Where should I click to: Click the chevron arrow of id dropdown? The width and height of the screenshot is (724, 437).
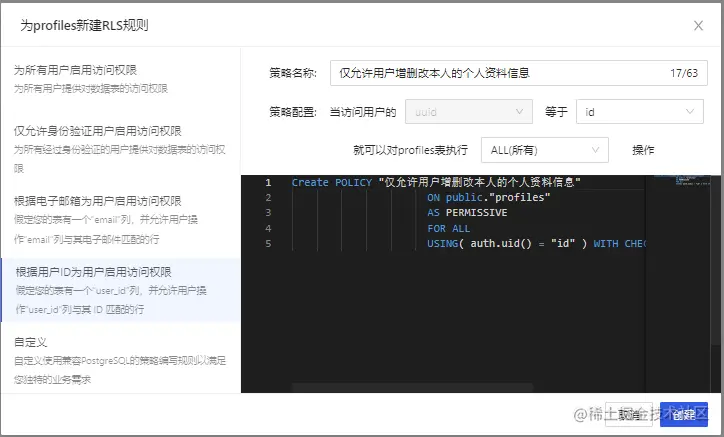pos(689,111)
